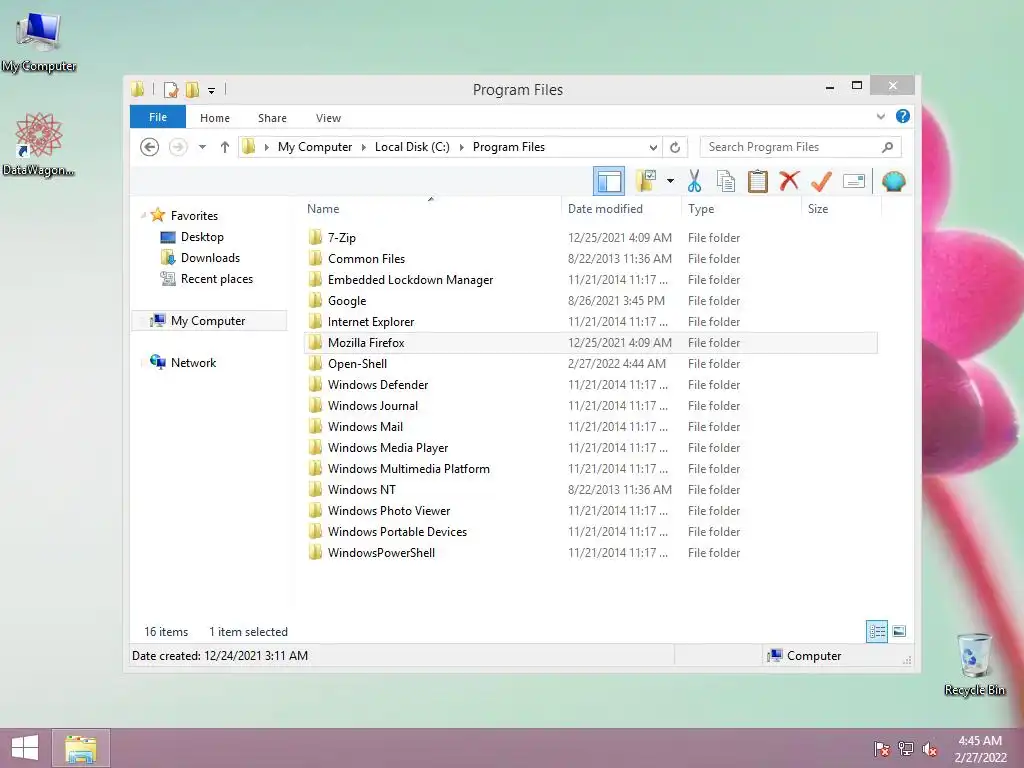Screen dimensions: 1024x768
Task: Select the Mozilla Firefox folder
Action: click(x=591, y=343)
